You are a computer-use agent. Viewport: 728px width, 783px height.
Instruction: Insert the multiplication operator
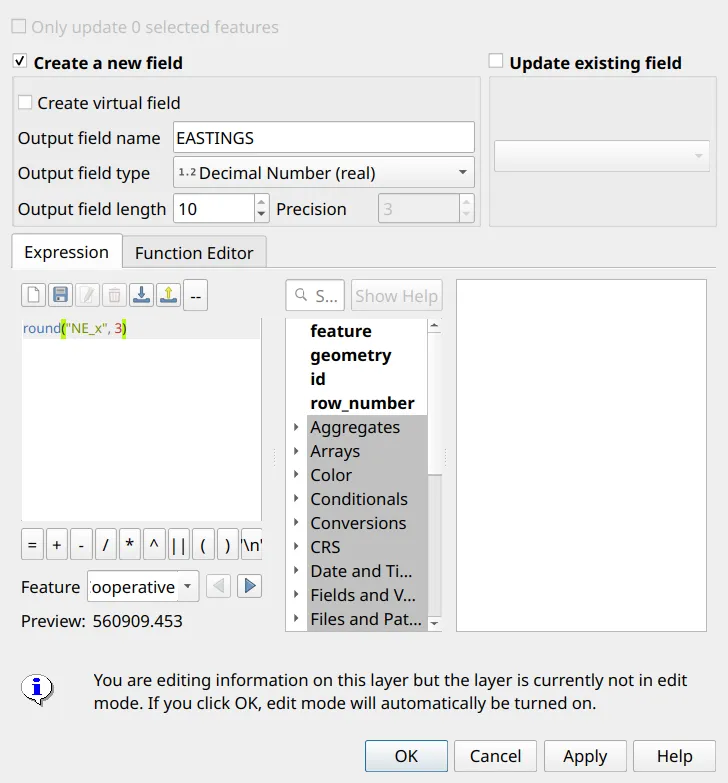pyautogui.click(x=130, y=544)
